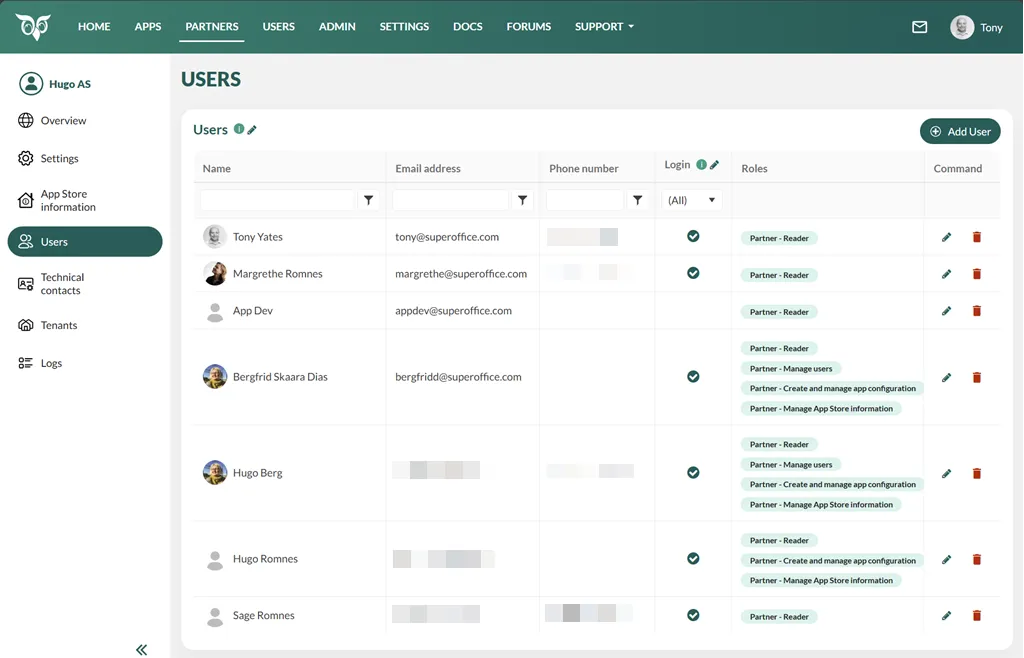The image size is (1024, 658).
Task: Go to the Apps tab
Action: [x=148, y=27]
